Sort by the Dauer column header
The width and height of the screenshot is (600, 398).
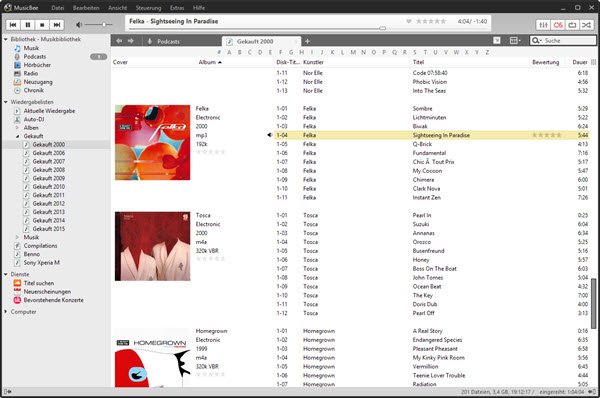point(580,62)
